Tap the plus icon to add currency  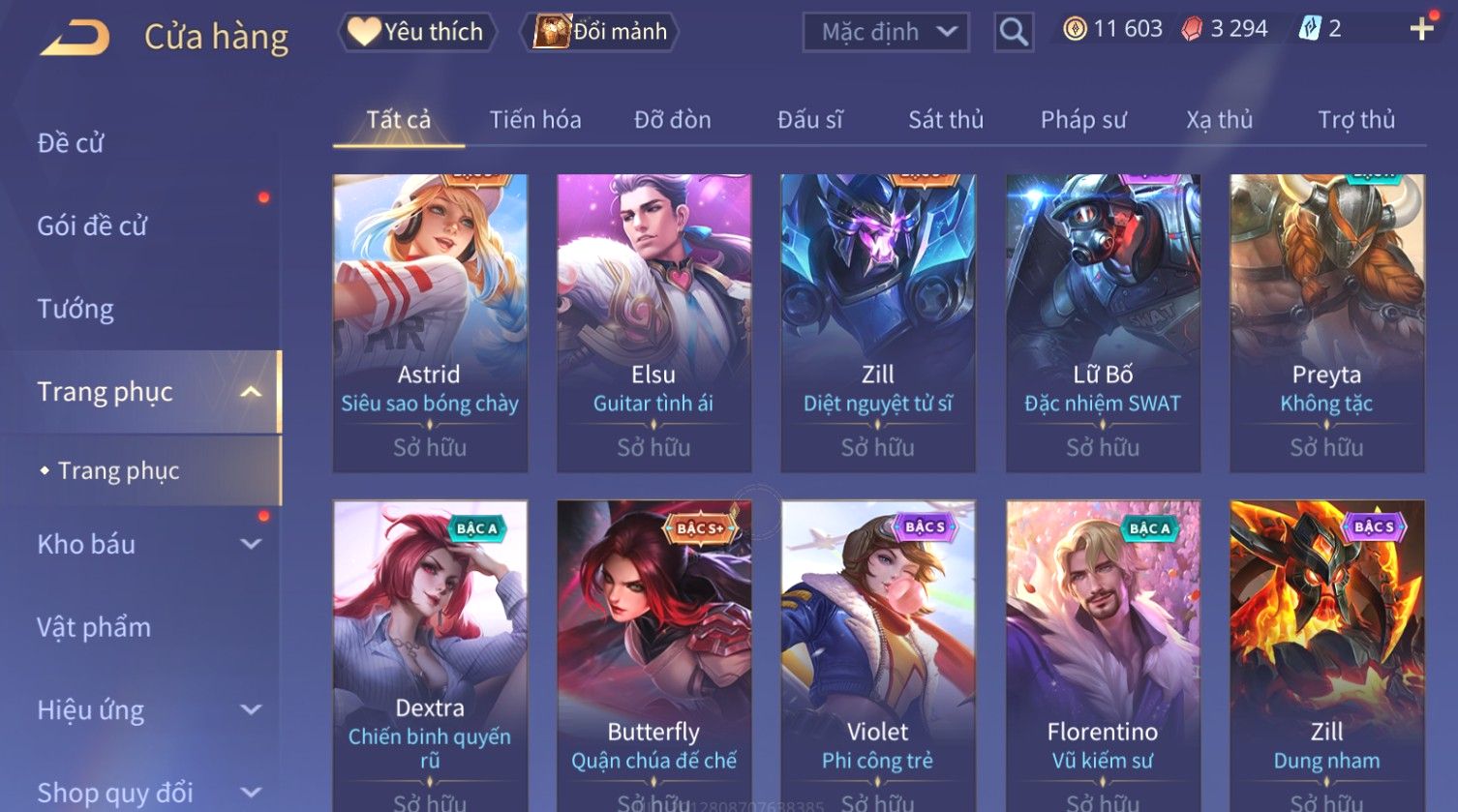tap(1421, 29)
